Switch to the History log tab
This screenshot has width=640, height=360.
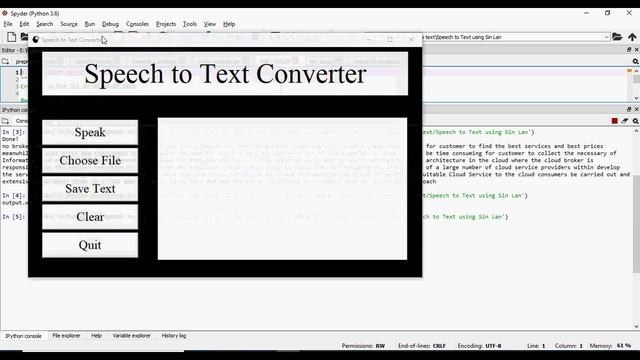point(173,336)
